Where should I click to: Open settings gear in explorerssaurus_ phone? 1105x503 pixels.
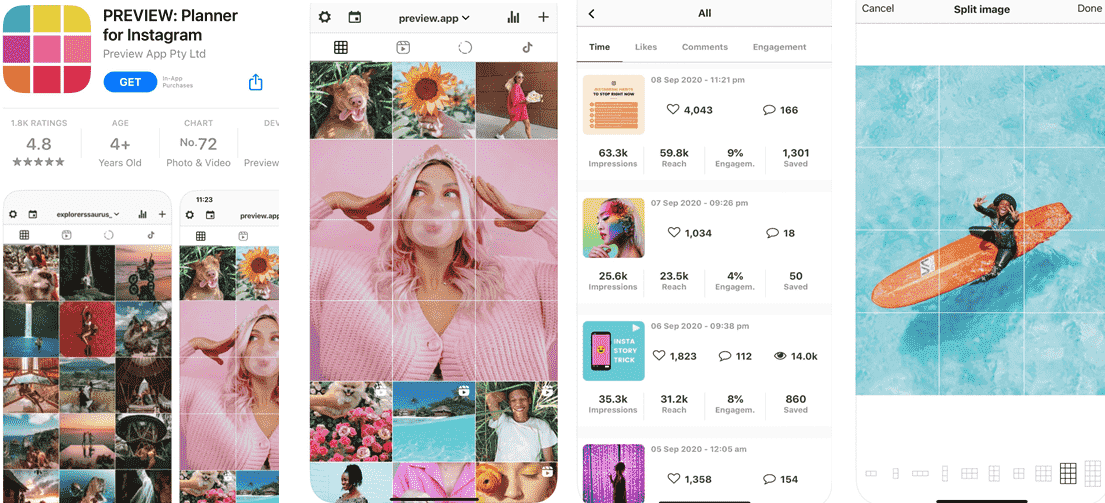(x=13, y=214)
